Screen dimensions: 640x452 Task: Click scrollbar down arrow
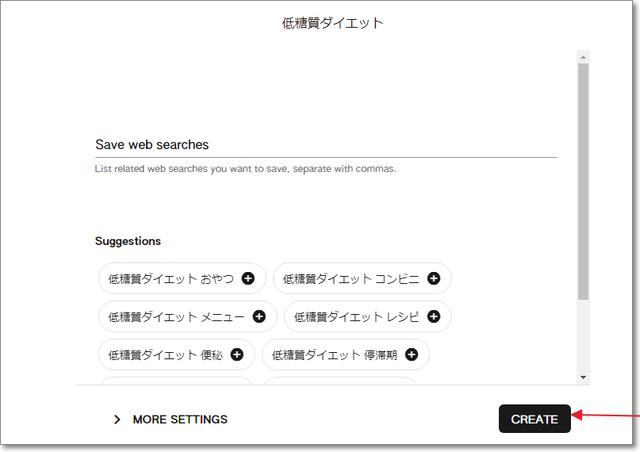[584, 377]
